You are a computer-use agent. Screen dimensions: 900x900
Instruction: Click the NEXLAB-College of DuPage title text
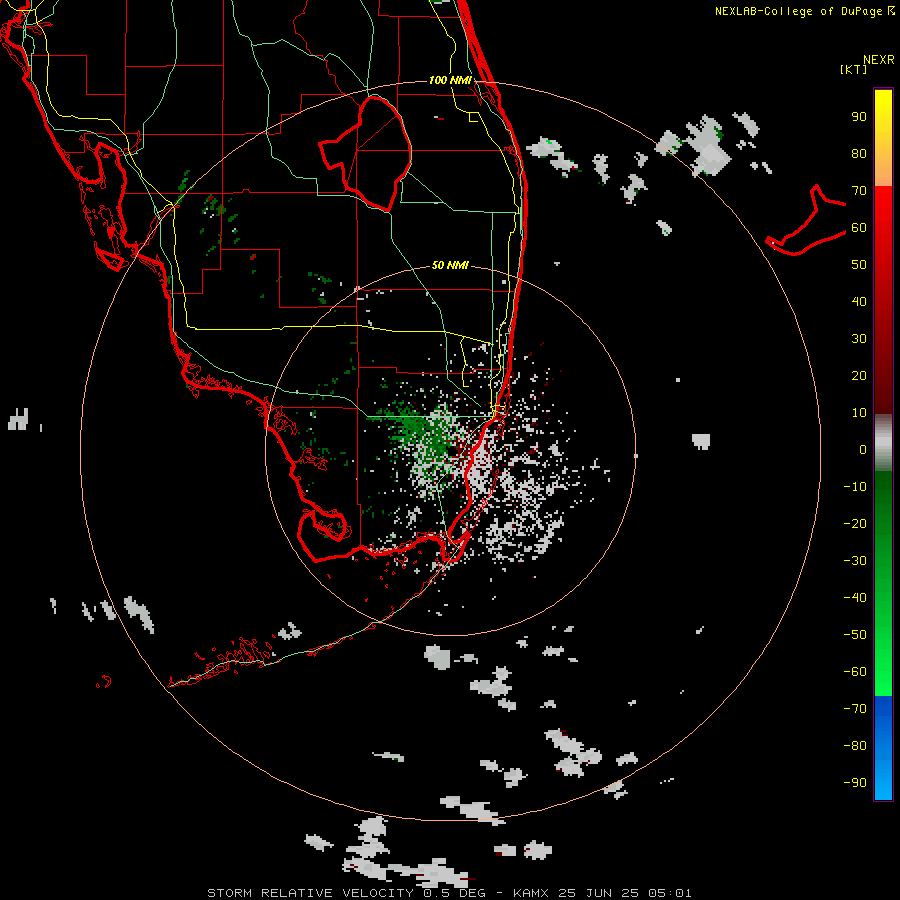coord(798,11)
